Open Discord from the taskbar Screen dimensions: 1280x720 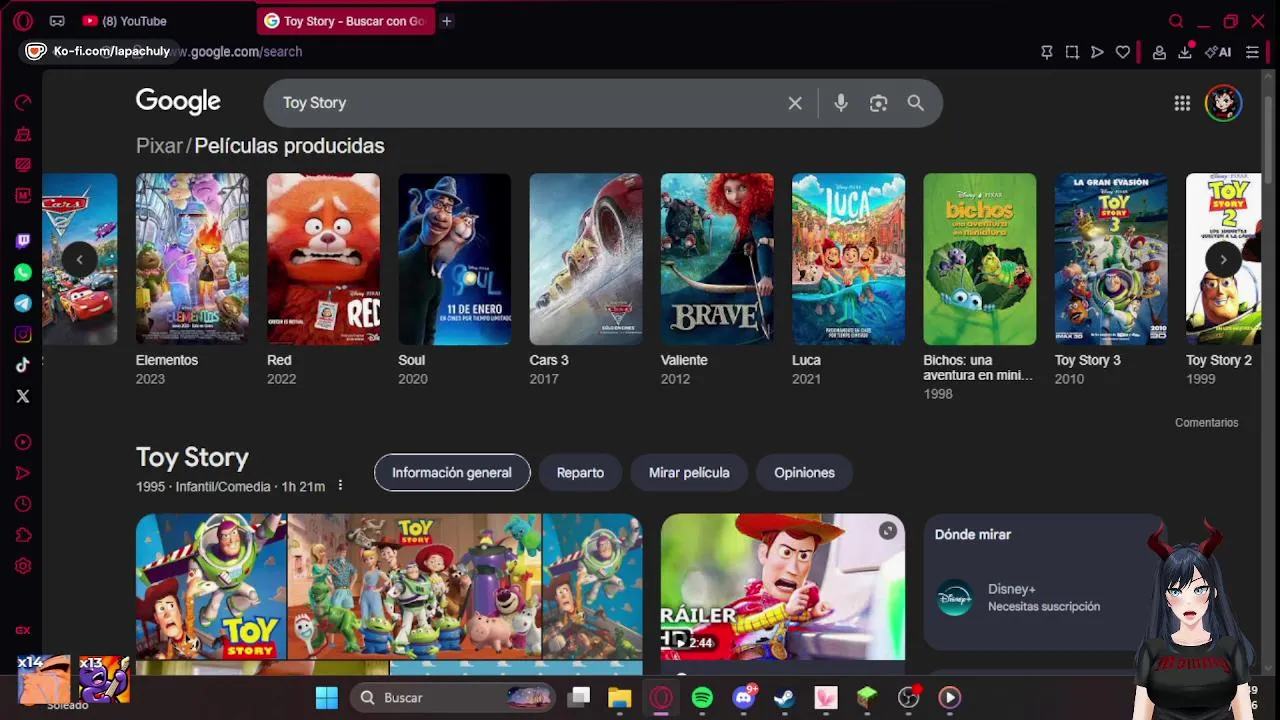tap(743, 698)
